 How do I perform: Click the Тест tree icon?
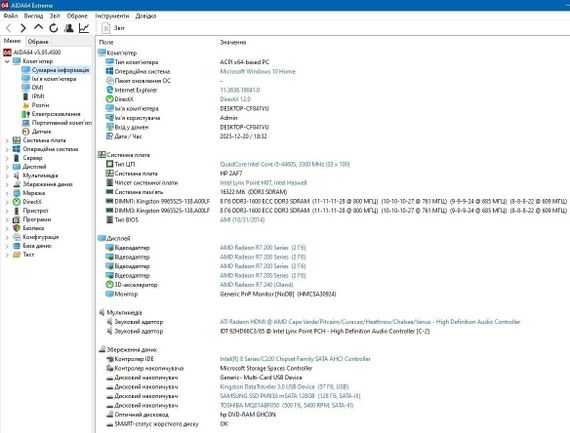(x=16, y=254)
